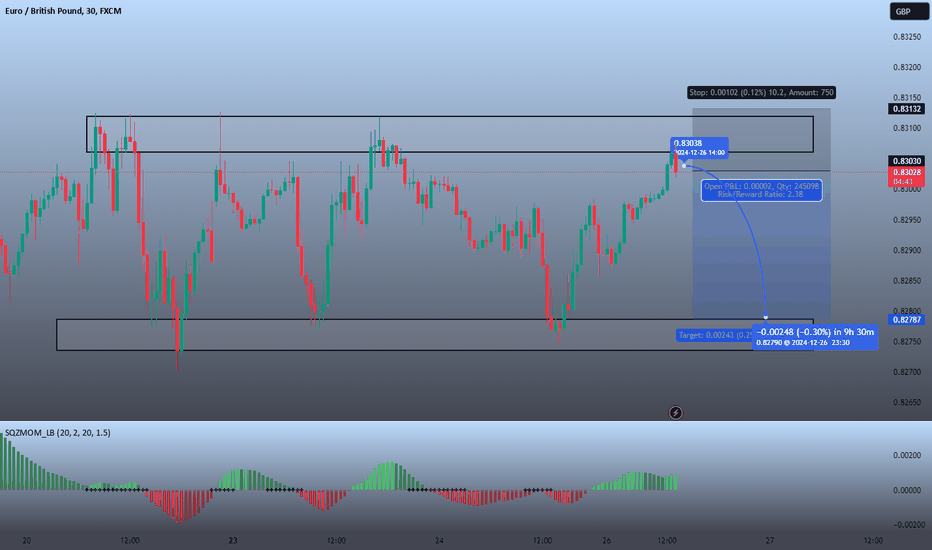The width and height of the screenshot is (932, 550).
Task: Click the 0.82787 target price tag
Action: tap(906, 320)
